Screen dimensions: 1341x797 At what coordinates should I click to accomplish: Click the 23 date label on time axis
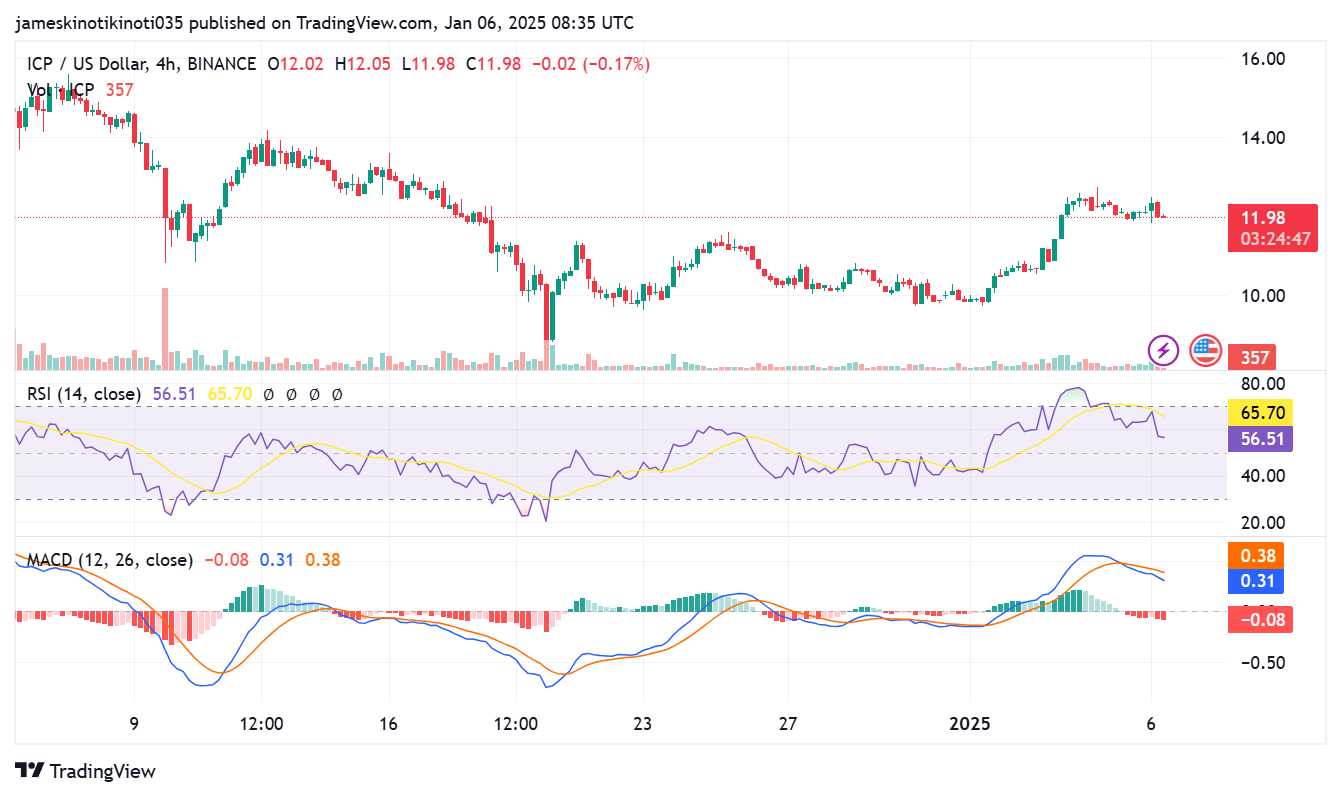coord(642,724)
